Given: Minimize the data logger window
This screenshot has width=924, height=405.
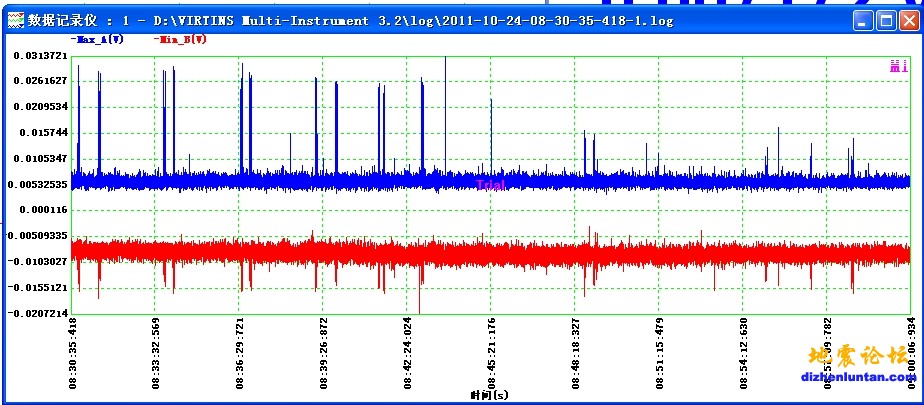Looking at the screenshot, I should [862, 19].
